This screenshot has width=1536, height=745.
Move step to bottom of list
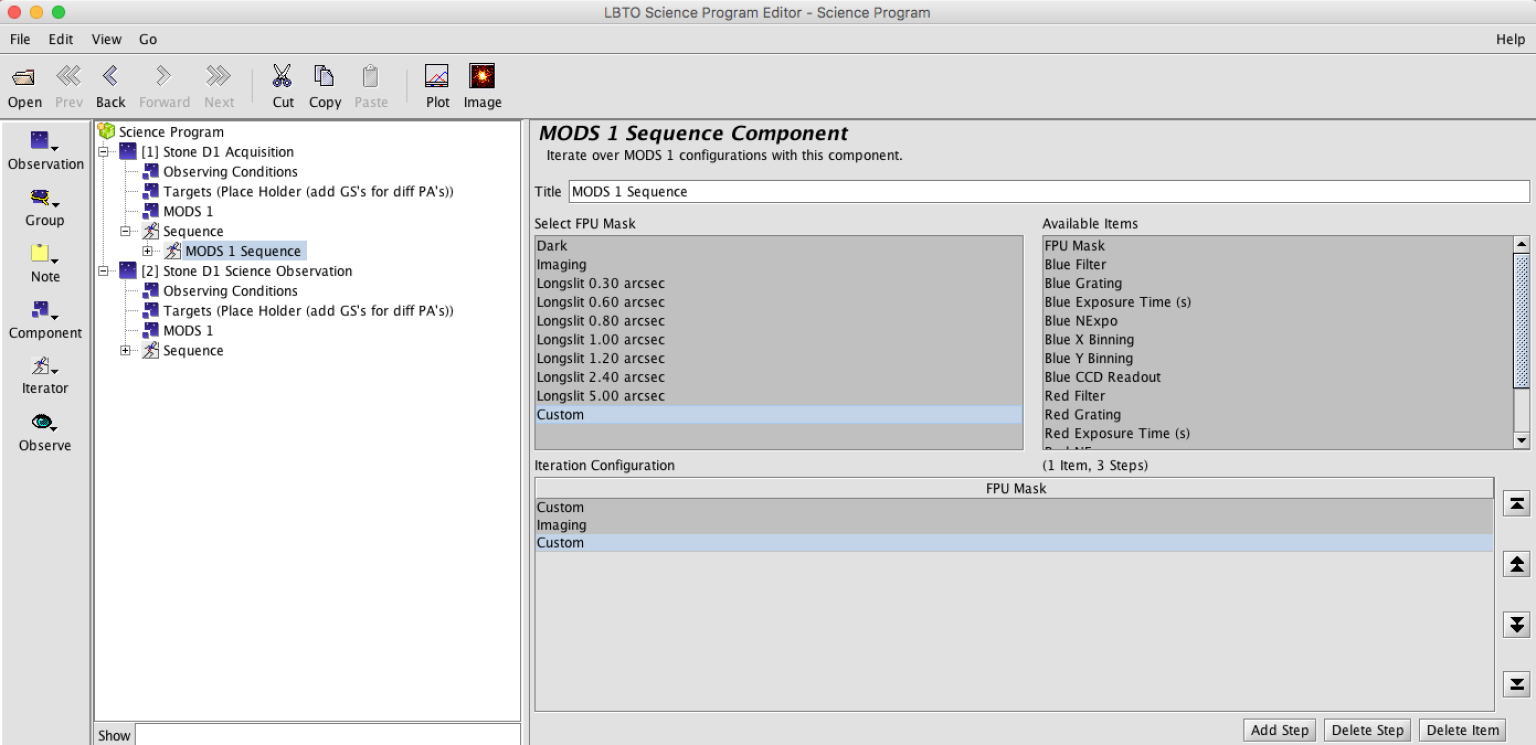click(1517, 685)
